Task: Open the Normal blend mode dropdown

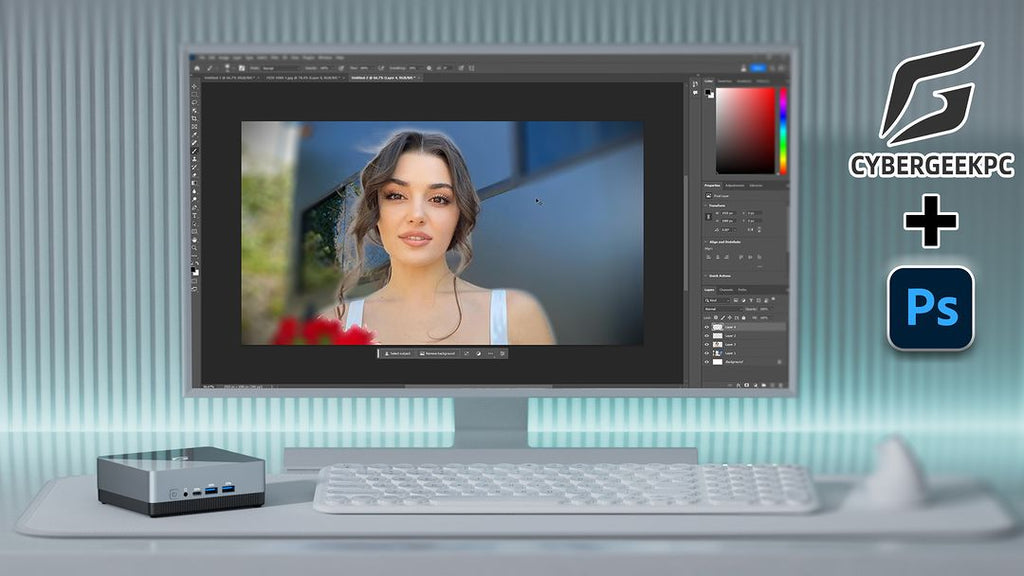Action: 724,309
